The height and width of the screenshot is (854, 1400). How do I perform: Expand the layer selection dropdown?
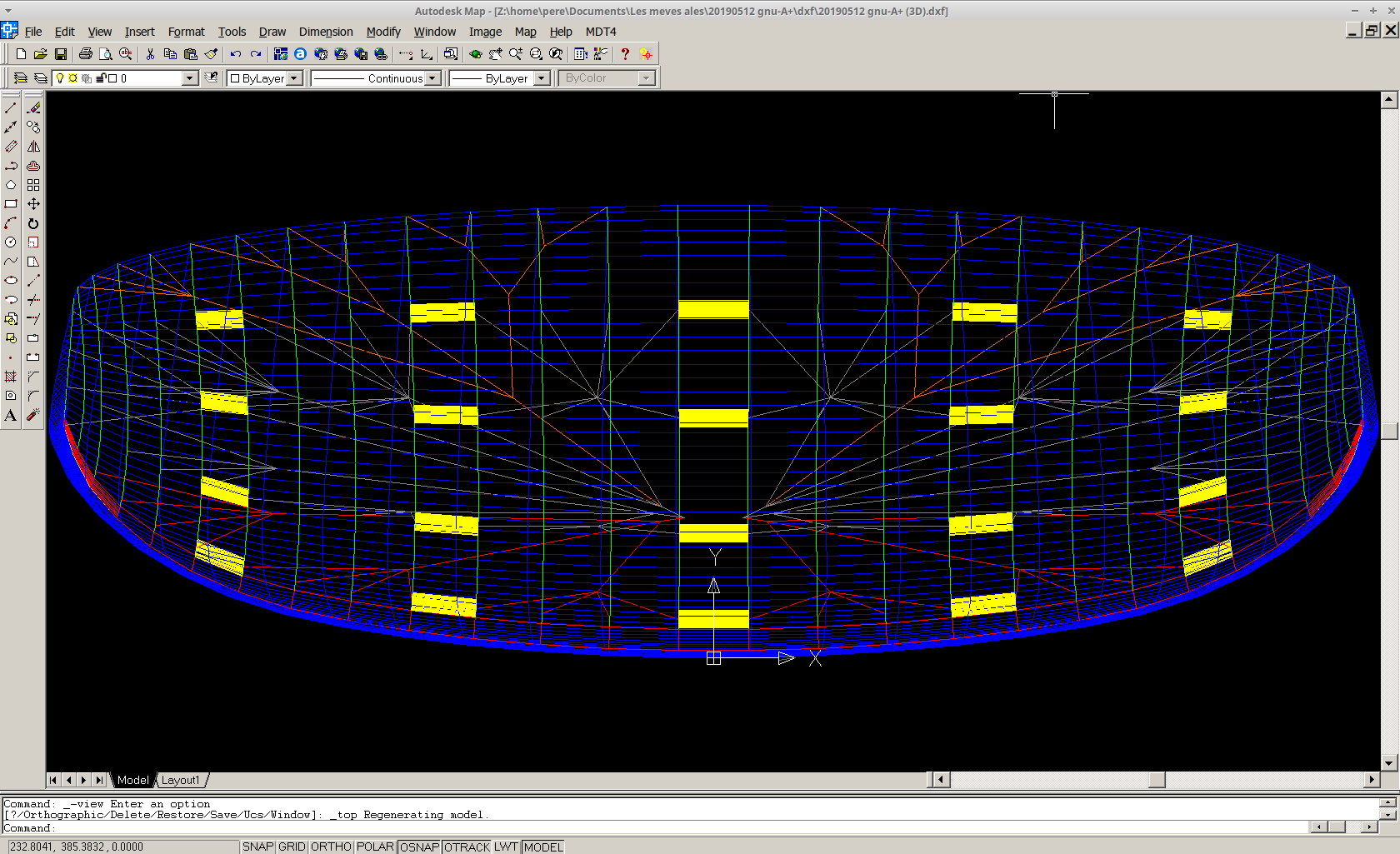(190, 78)
